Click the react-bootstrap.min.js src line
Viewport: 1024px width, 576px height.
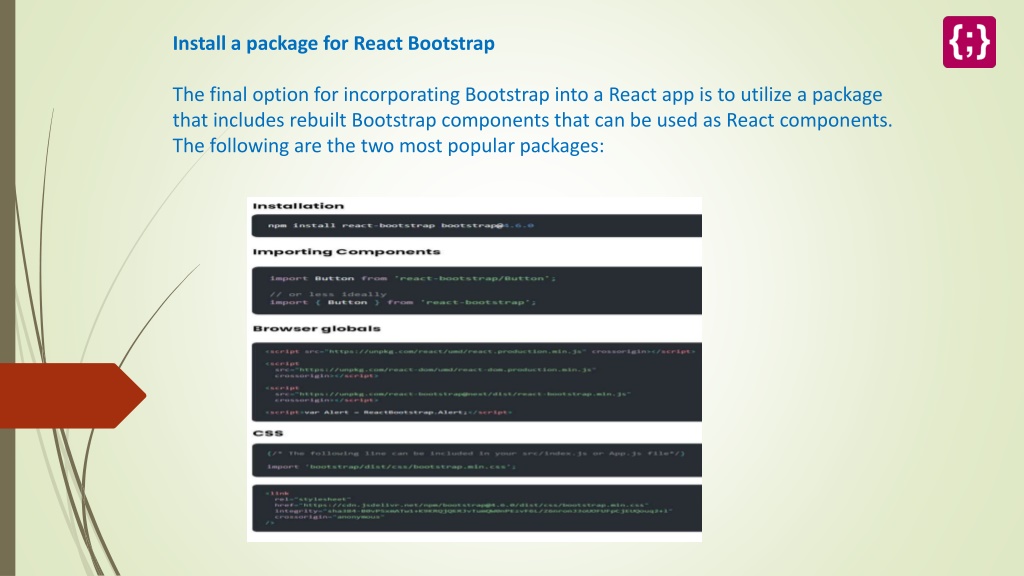coord(453,394)
